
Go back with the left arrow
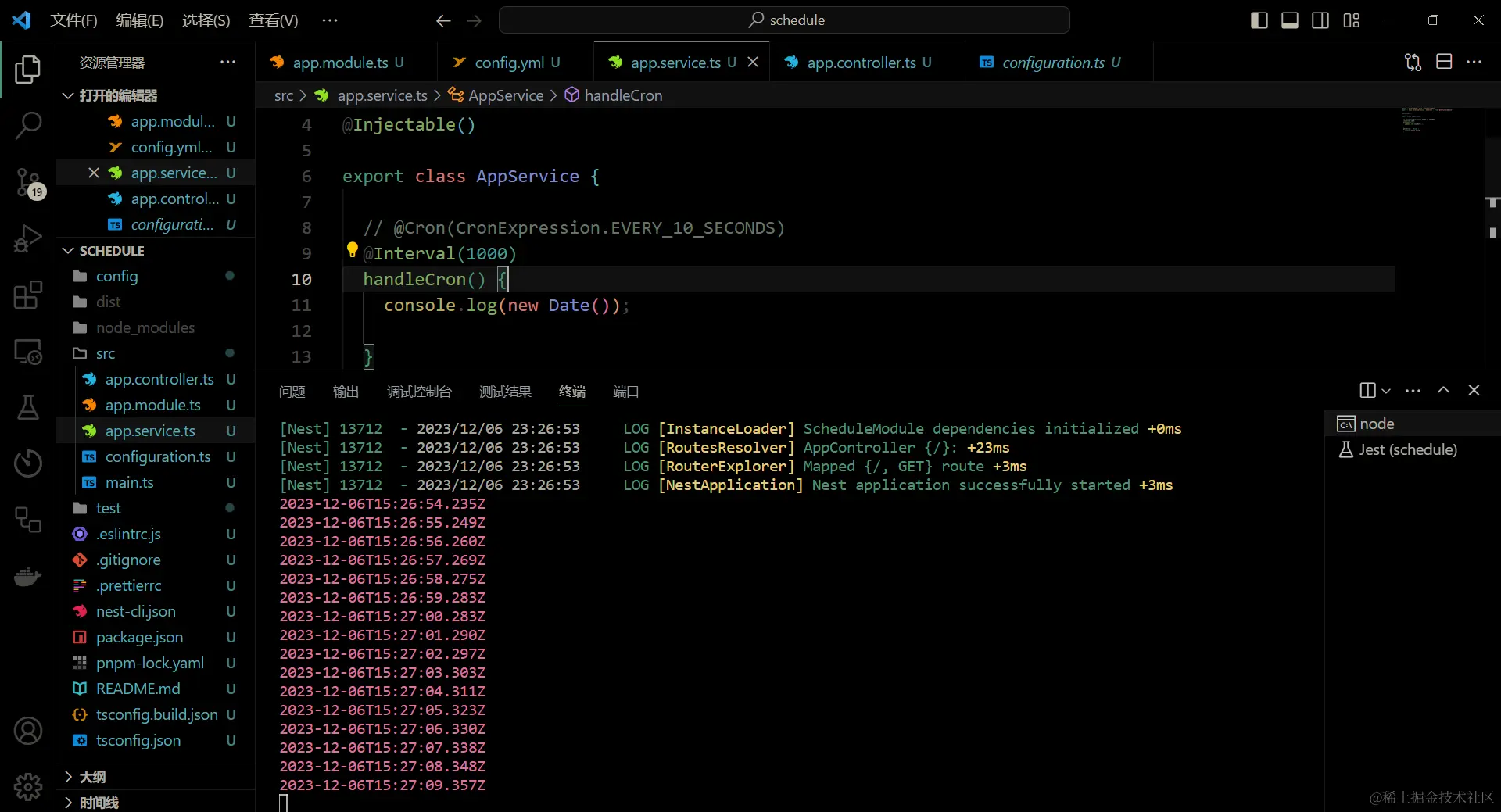[x=443, y=20]
